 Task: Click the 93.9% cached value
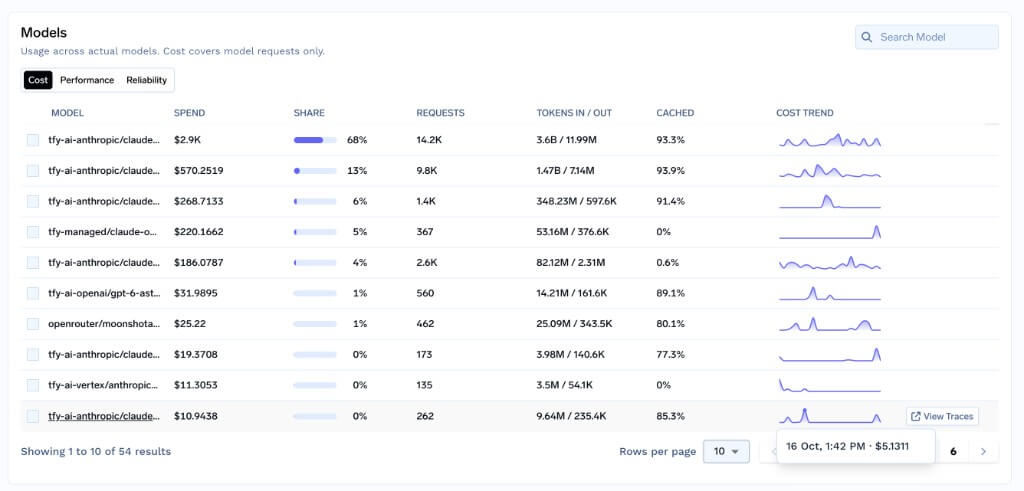pos(671,170)
